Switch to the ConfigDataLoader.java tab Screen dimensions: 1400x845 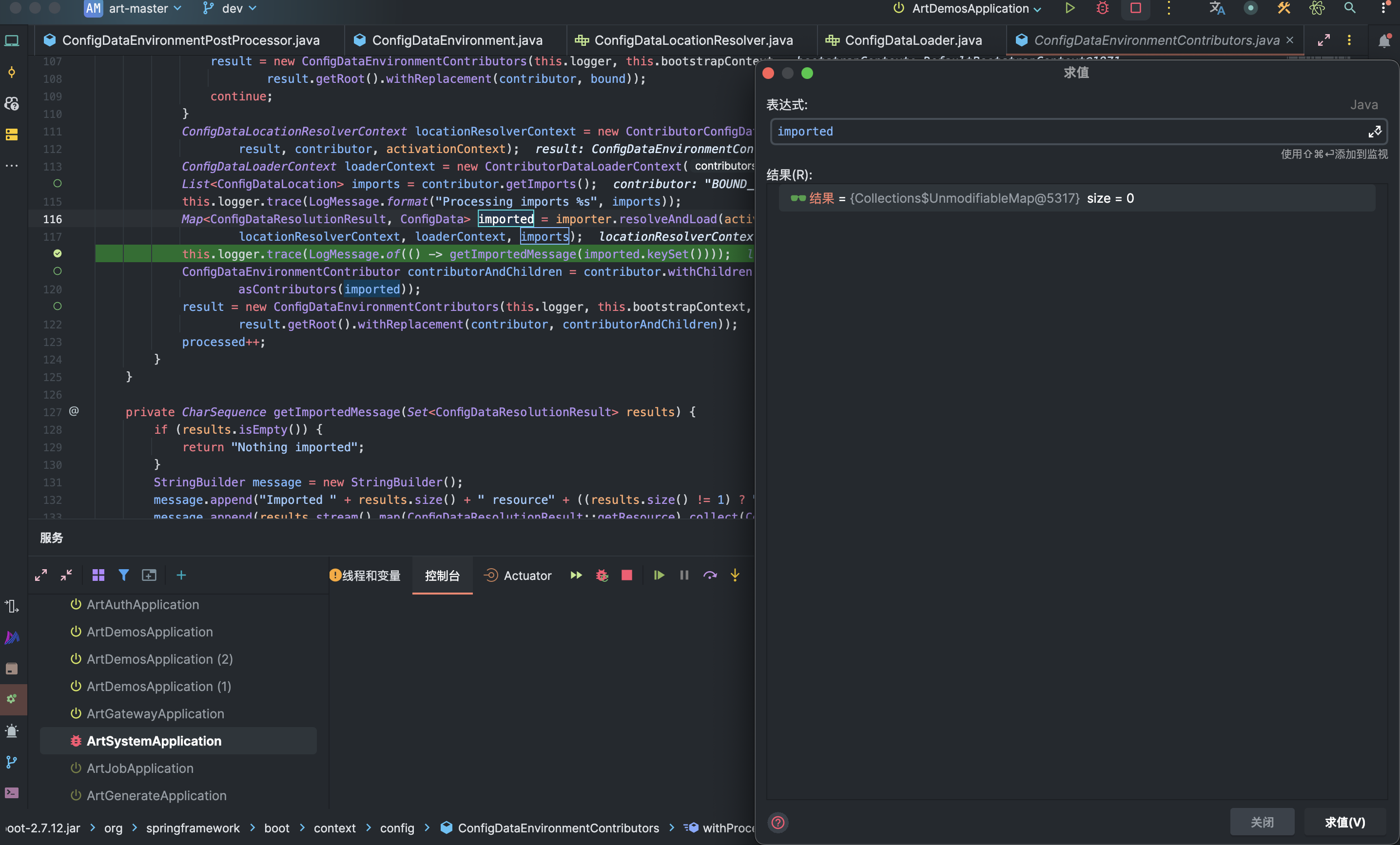point(913,40)
